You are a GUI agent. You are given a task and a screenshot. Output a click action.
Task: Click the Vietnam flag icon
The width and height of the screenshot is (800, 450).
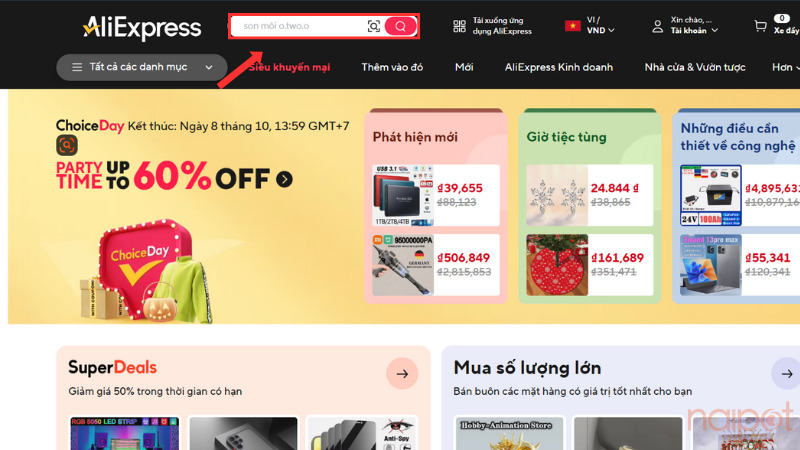coord(572,26)
